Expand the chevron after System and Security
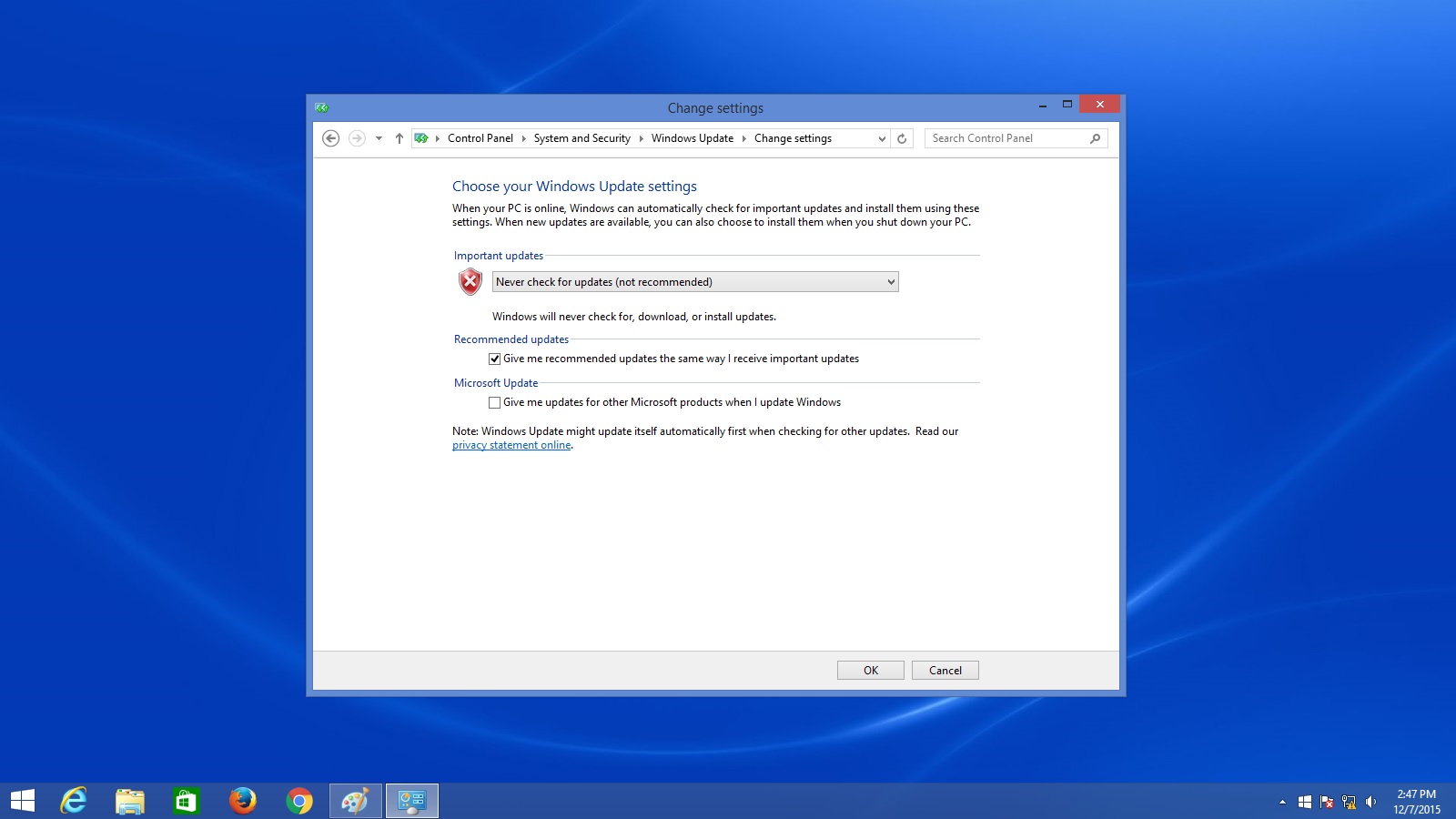The width and height of the screenshot is (1456, 819). tap(642, 138)
